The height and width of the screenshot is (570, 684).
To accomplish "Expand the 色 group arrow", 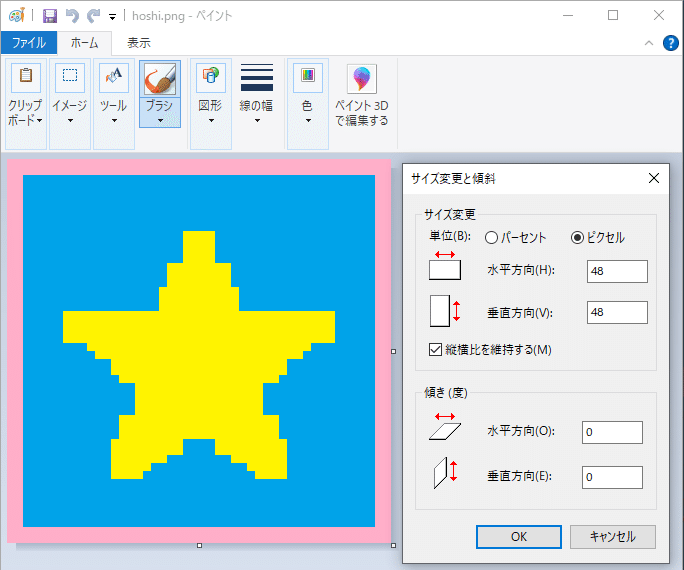I will click(308, 121).
